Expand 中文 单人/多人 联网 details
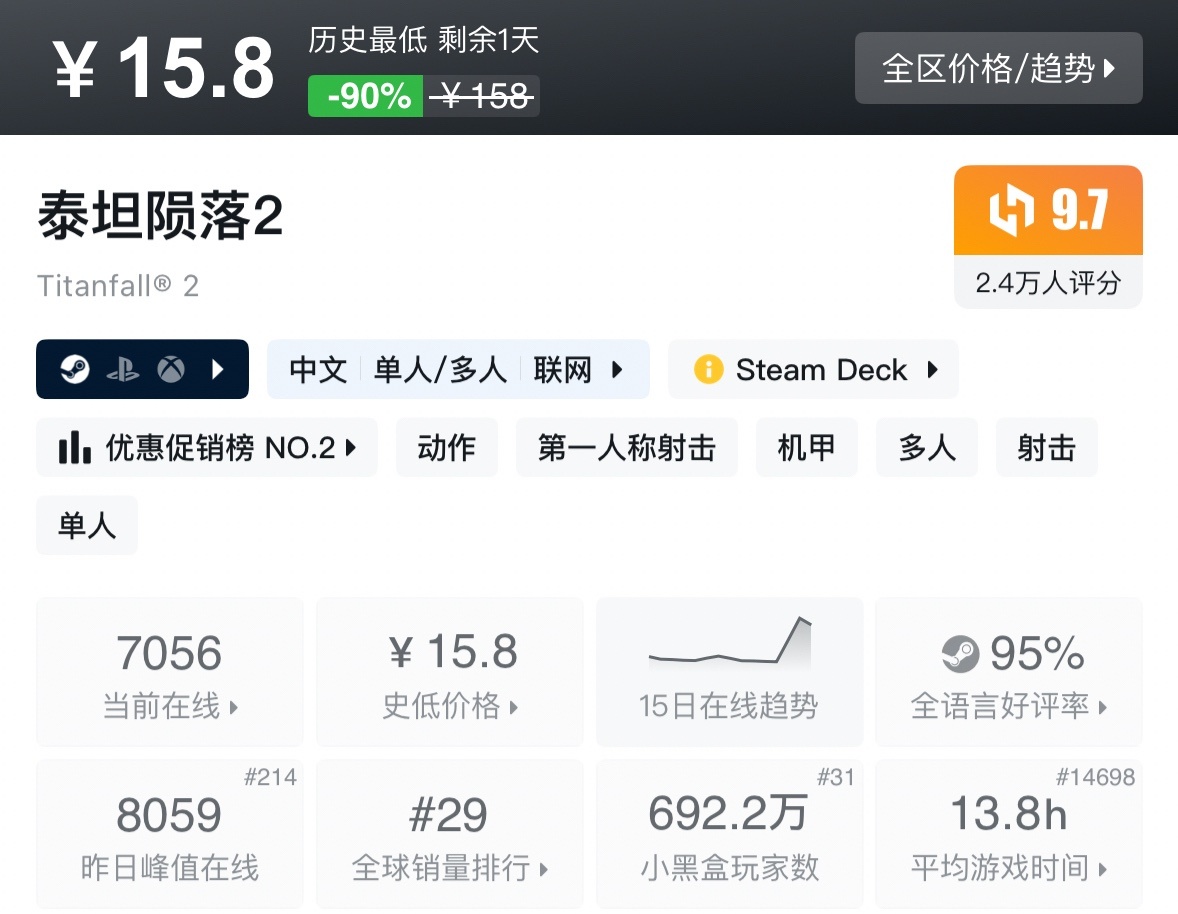This screenshot has width=1178, height=914. click(457, 370)
